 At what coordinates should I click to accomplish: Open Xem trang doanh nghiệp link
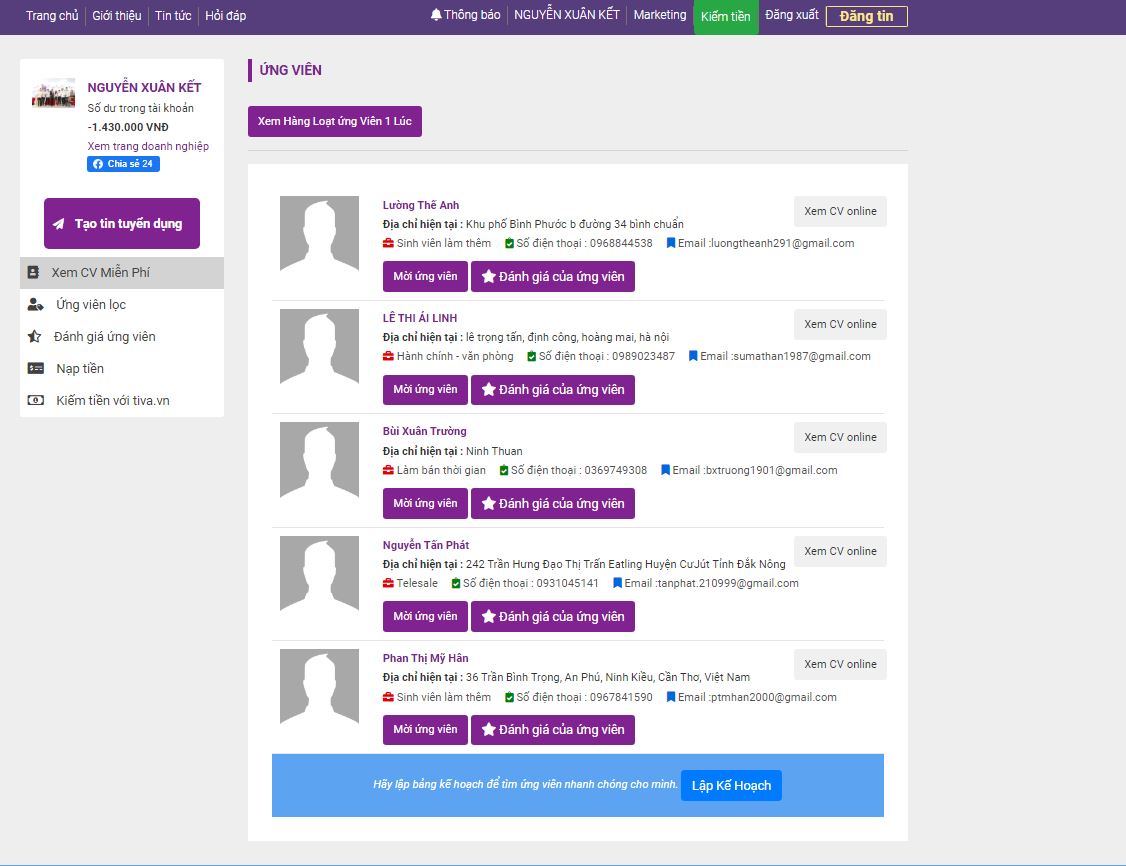(x=148, y=146)
